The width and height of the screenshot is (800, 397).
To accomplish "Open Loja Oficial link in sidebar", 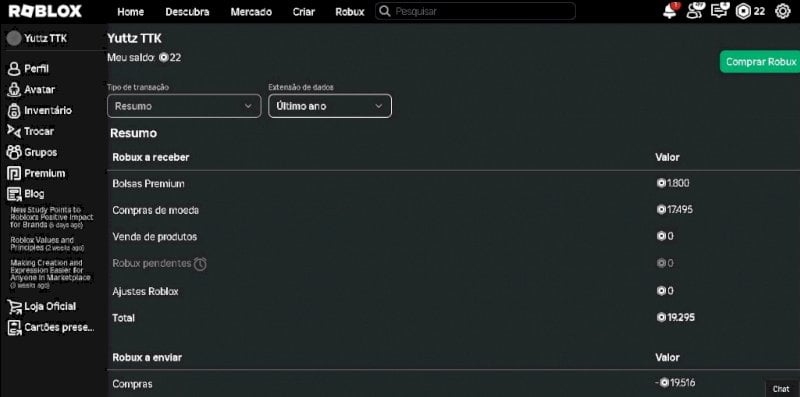I will click(x=50, y=307).
